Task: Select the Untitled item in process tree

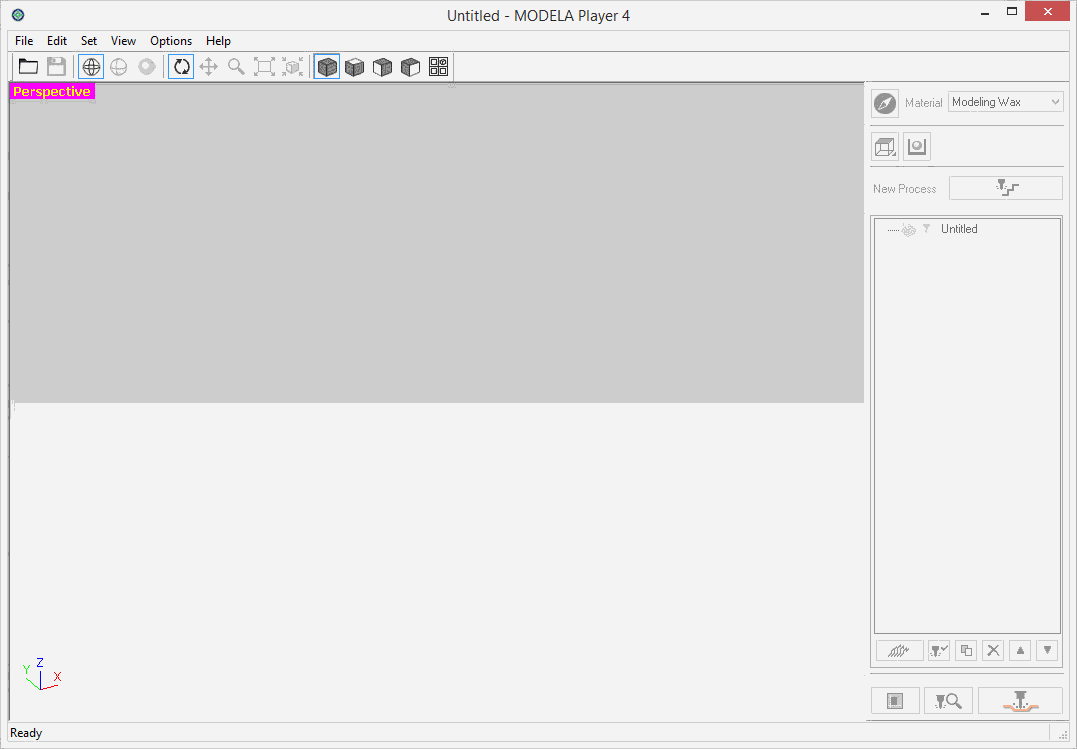Action: [959, 229]
